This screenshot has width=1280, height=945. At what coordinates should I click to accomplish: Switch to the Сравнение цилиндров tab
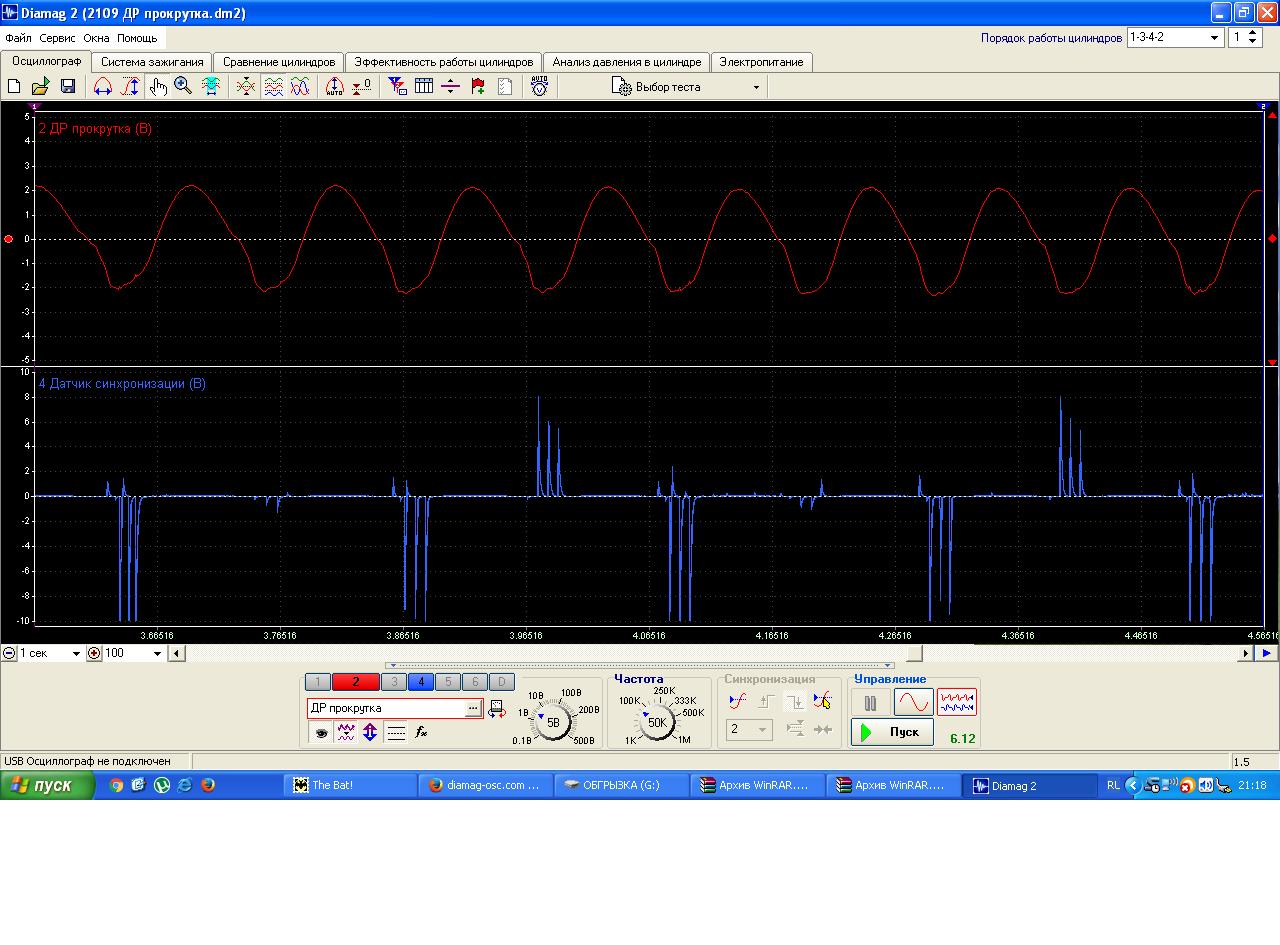[279, 62]
